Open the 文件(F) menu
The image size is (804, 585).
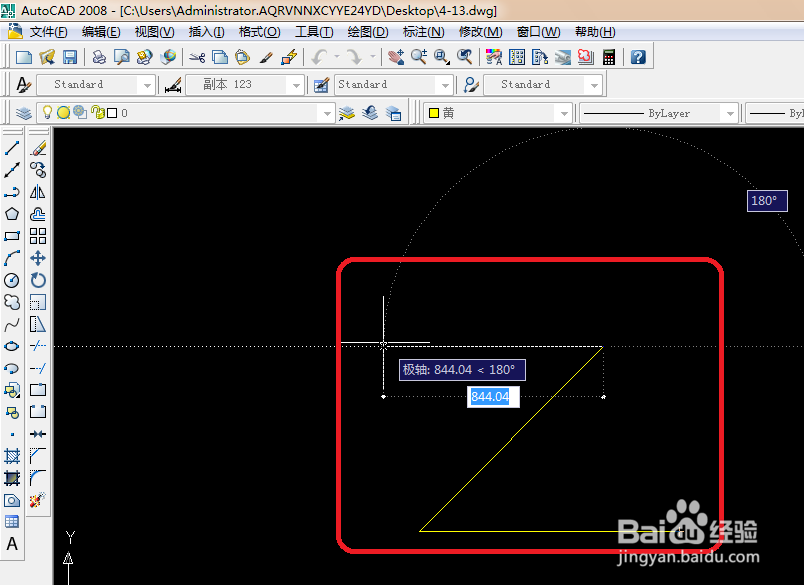coord(48,32)
